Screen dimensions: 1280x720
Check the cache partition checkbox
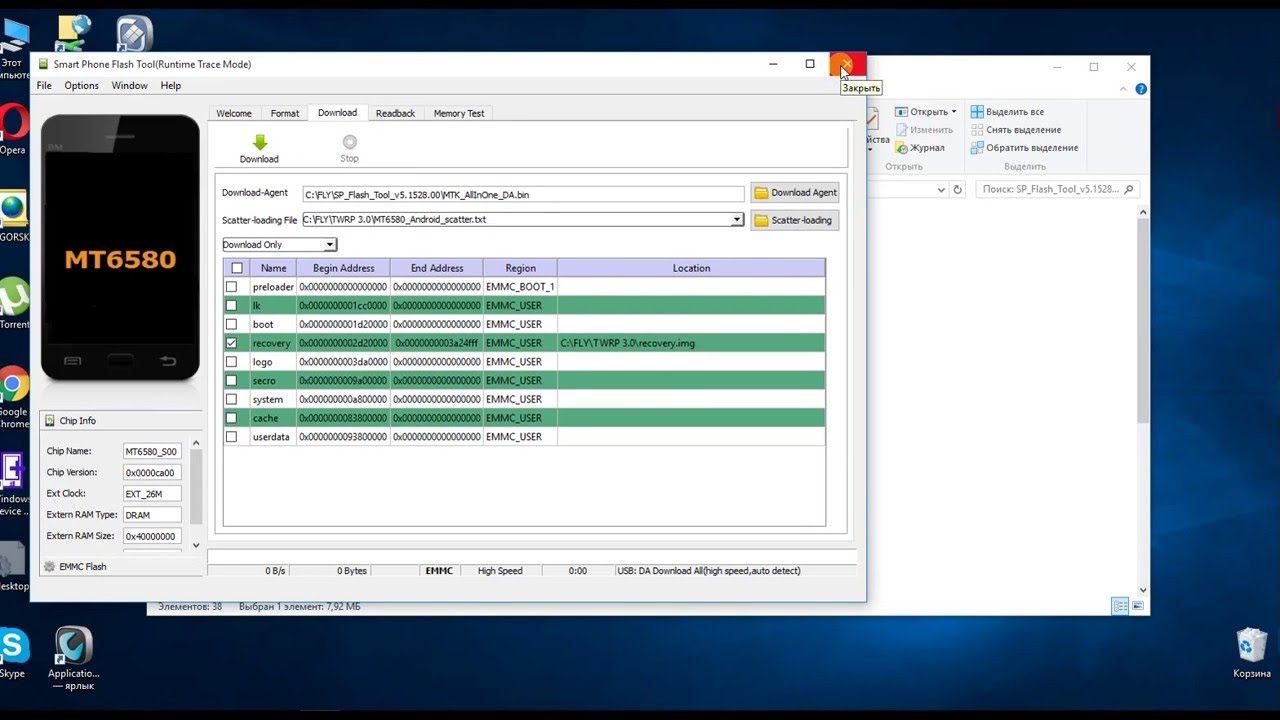tap(231, 418)
